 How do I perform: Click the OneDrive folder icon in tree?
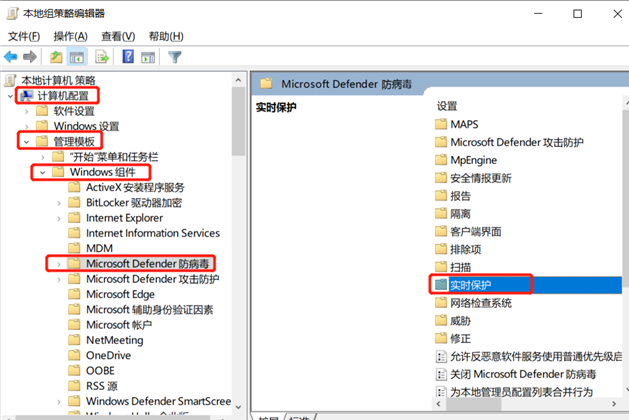tap(74, 355)
